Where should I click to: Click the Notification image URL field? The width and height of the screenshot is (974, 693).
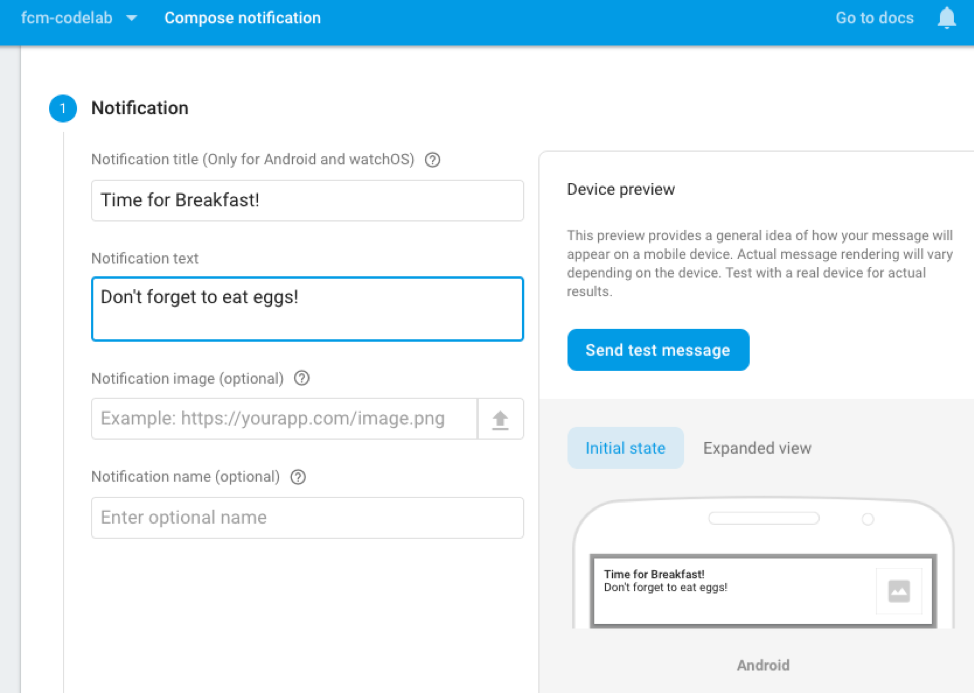pyautogui.click(x=284, y=419)
